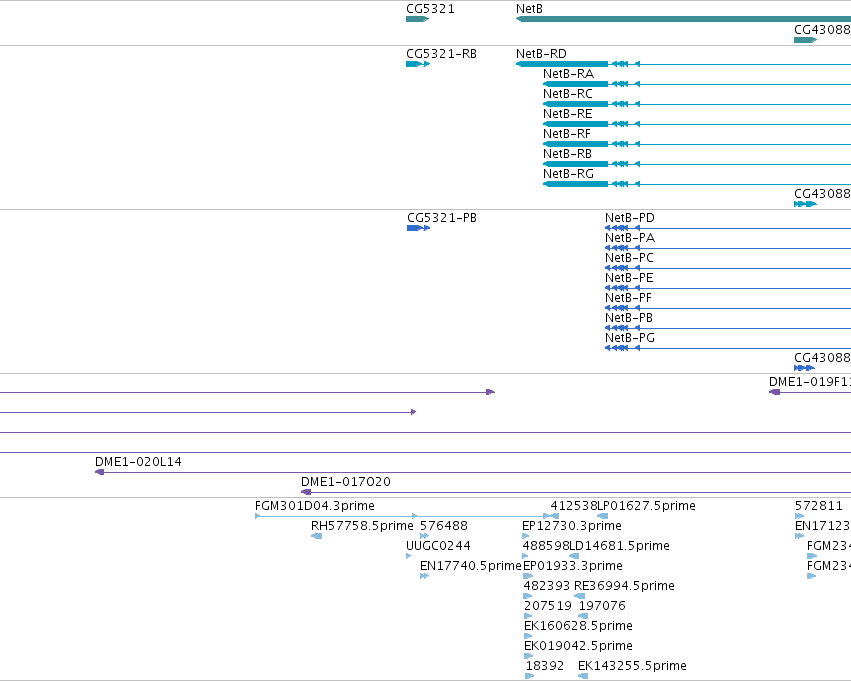851x681 pixels.
Task: Click the DME1-017O20 clone label
Action: point(346,482)
